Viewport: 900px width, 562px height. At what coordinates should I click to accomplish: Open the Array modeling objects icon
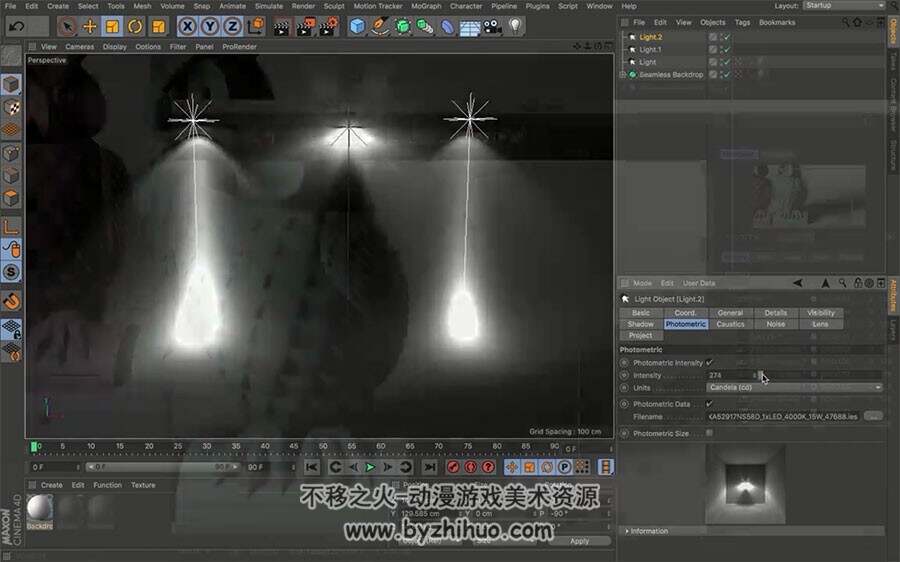(425, 26)
